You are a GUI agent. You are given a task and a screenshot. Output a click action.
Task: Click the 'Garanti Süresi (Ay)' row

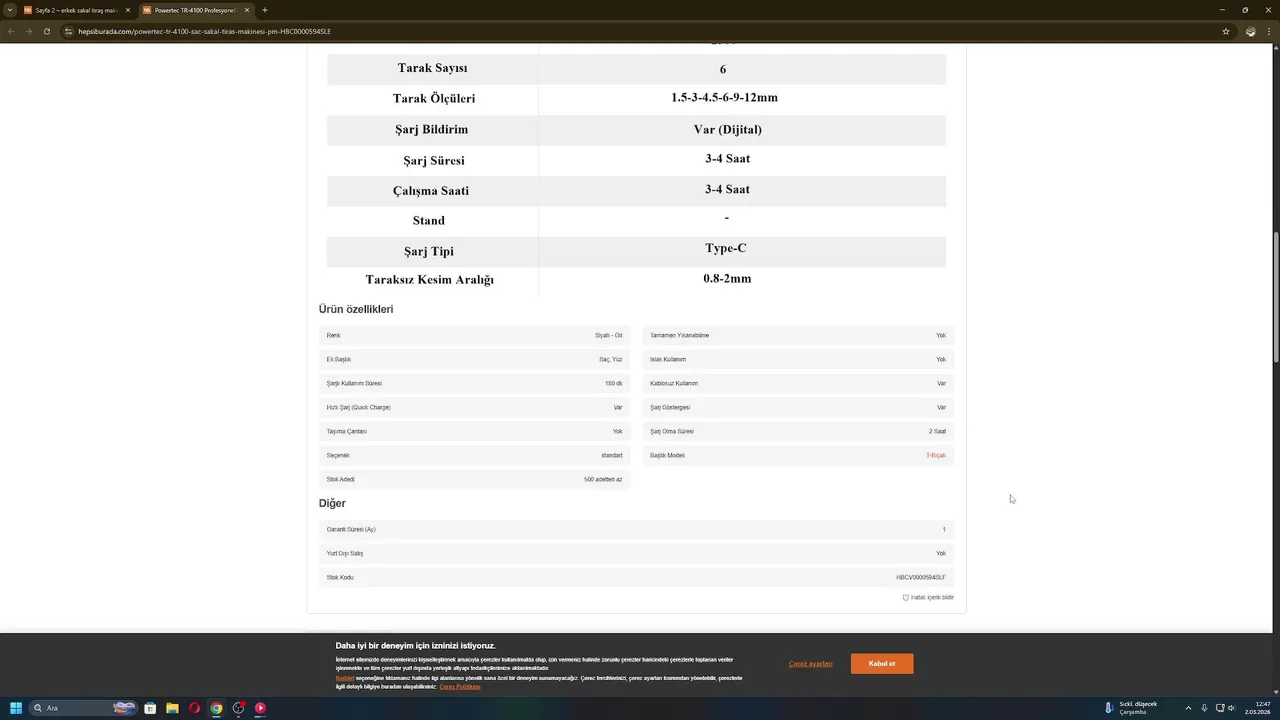click(636, 529)
